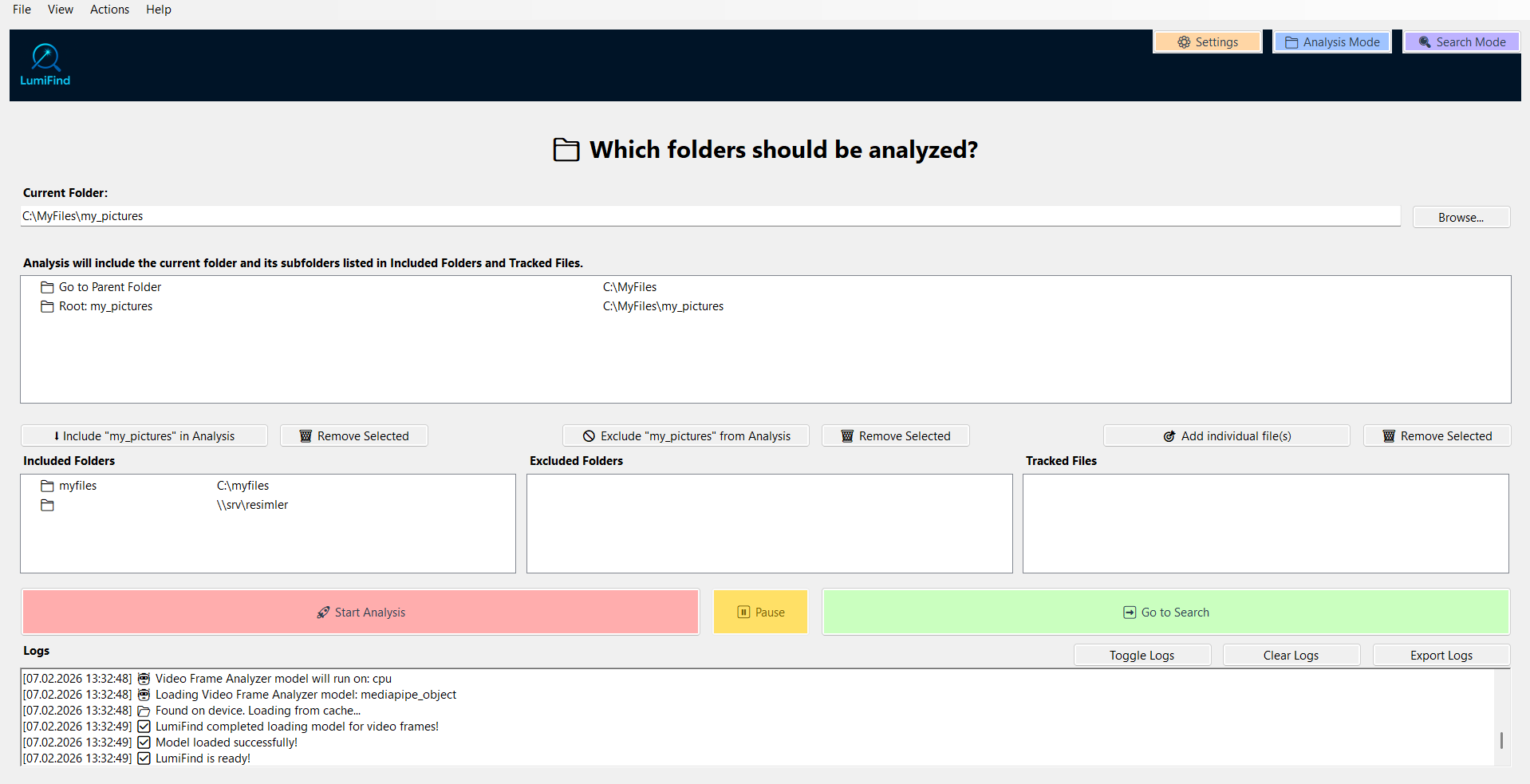Click the trash icon of Excluded Folders Remove Selected
The image size is (1530, 784).
[847, 436]
